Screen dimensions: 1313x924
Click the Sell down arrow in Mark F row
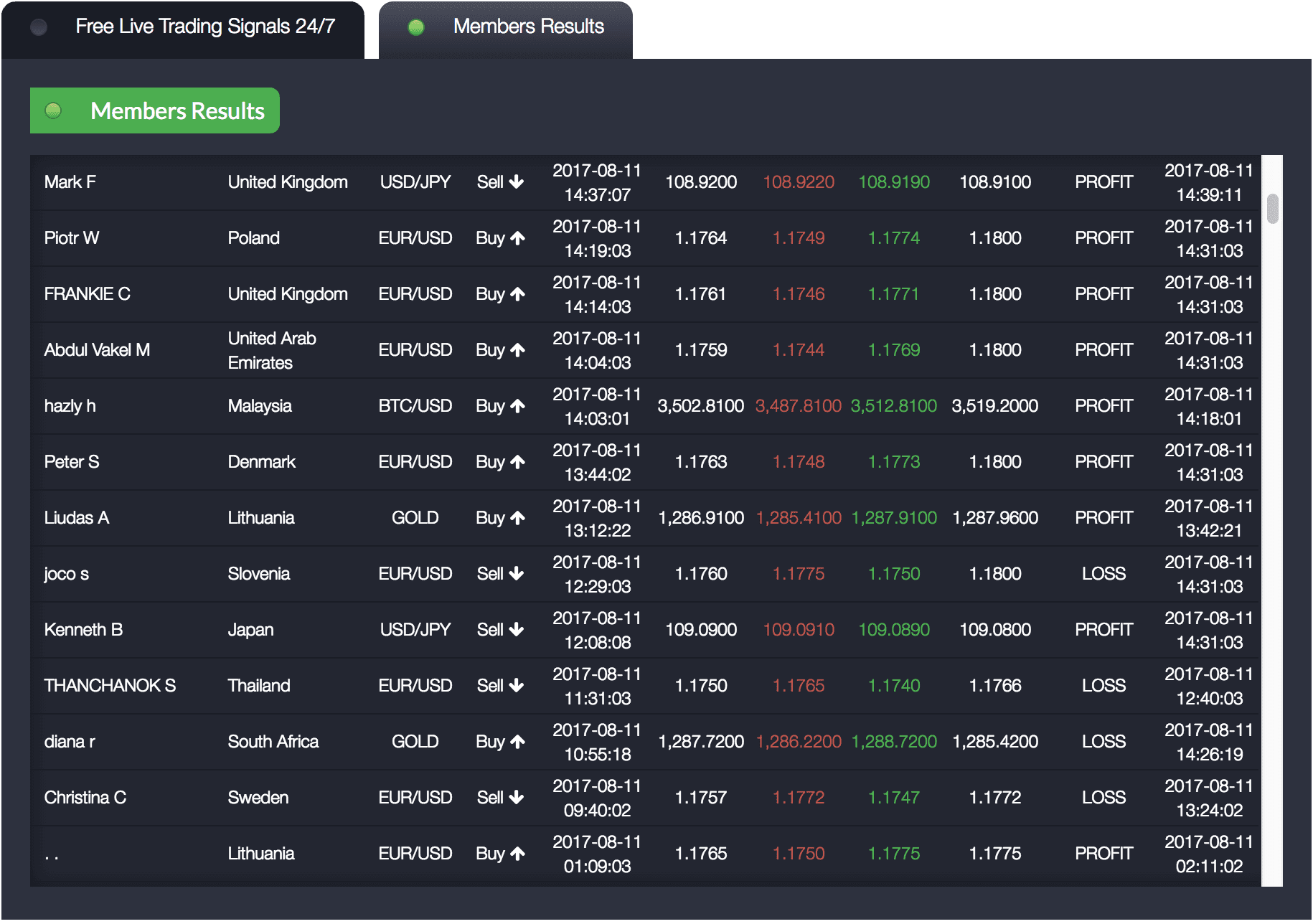(x=517, y=182)
